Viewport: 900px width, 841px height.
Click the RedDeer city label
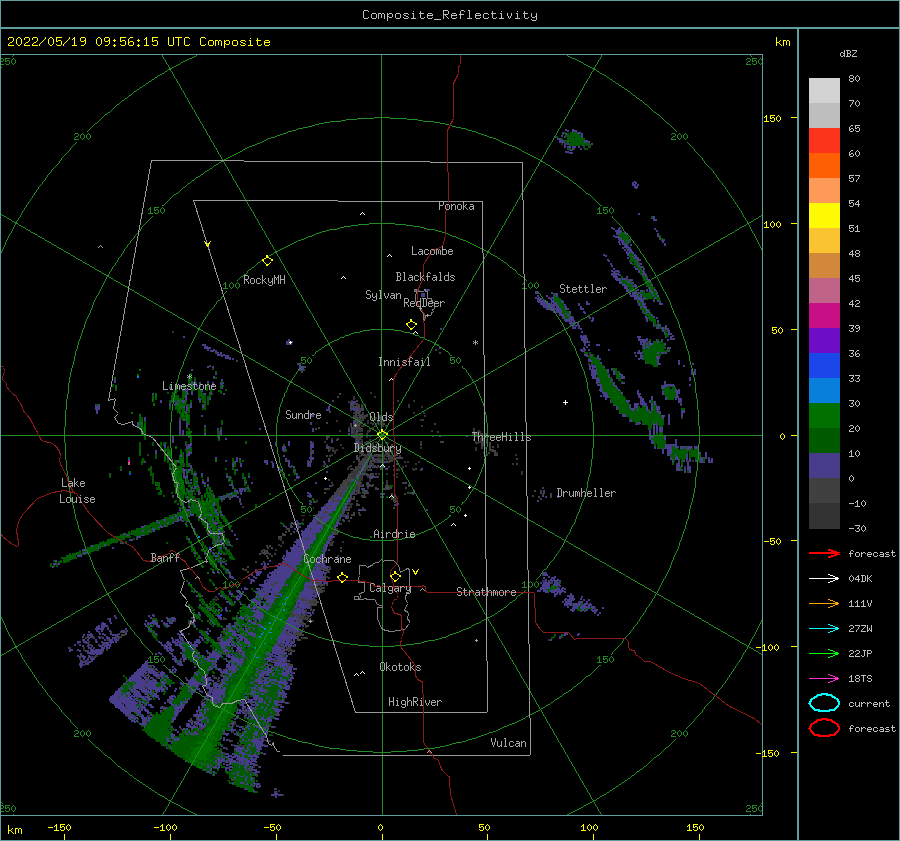[424, 303]
